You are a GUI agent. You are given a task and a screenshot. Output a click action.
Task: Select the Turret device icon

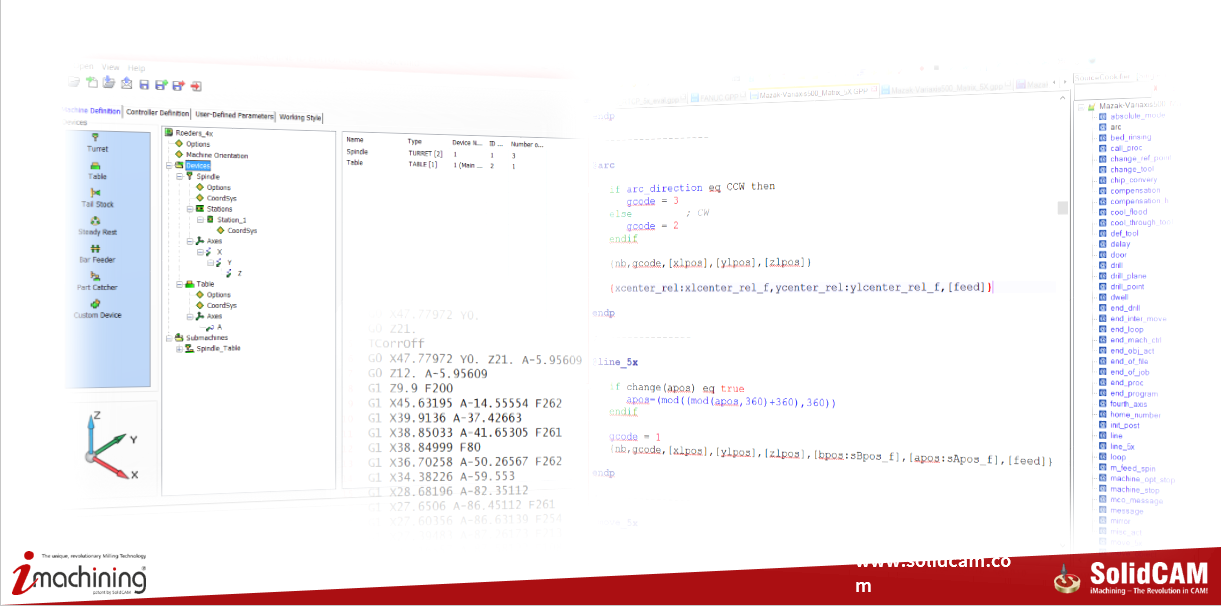(95, 137)
